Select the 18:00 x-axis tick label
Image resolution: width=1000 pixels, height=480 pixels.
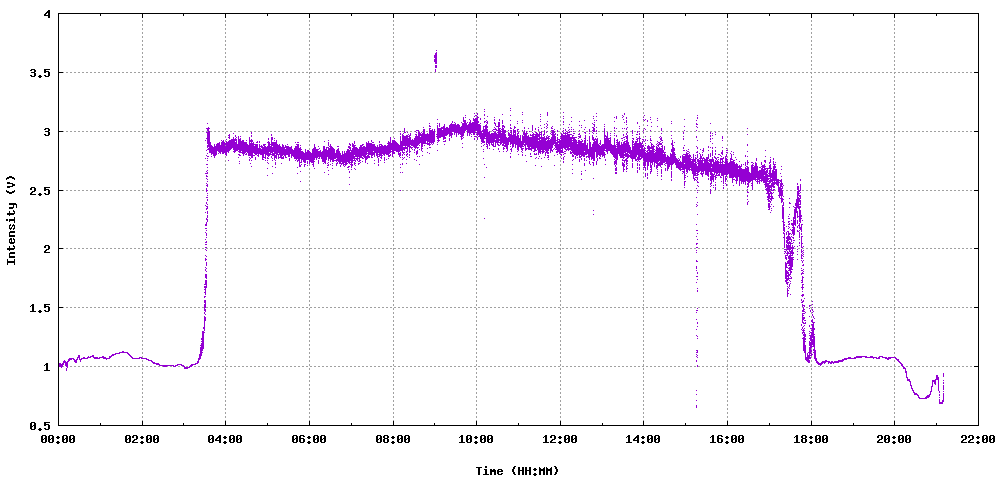point(811,439)
